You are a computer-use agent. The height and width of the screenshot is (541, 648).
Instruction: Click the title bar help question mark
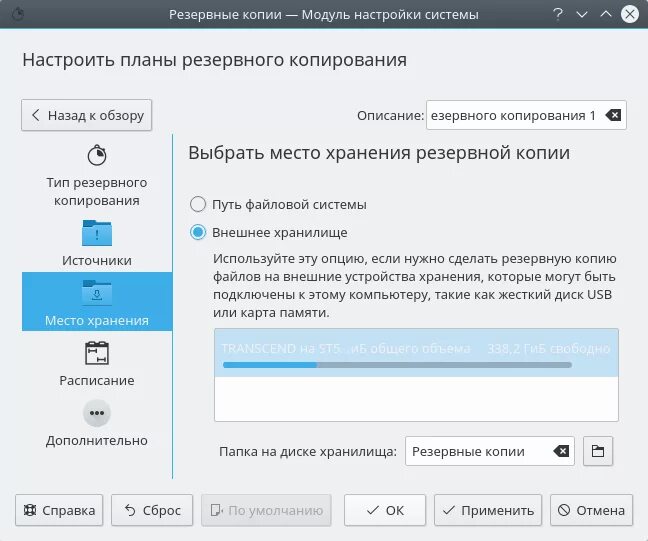click(558, 14)
